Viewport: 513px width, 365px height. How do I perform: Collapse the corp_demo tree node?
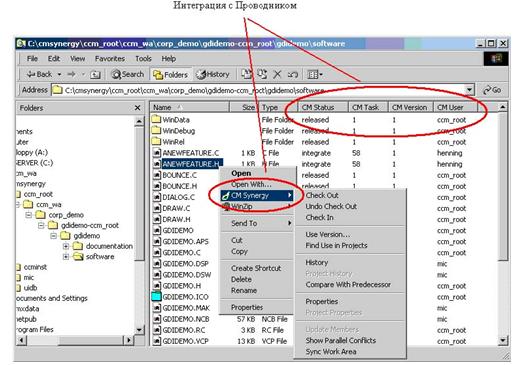tap(29, 215)
